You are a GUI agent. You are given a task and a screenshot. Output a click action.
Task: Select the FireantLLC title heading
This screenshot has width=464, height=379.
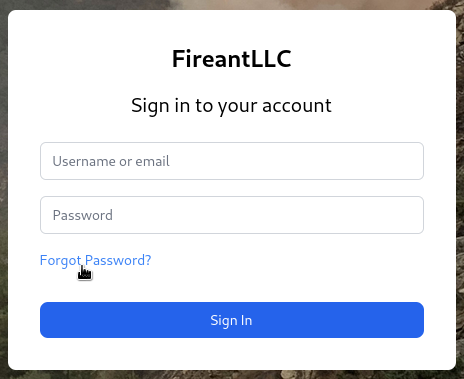click(x=232, y=59)
